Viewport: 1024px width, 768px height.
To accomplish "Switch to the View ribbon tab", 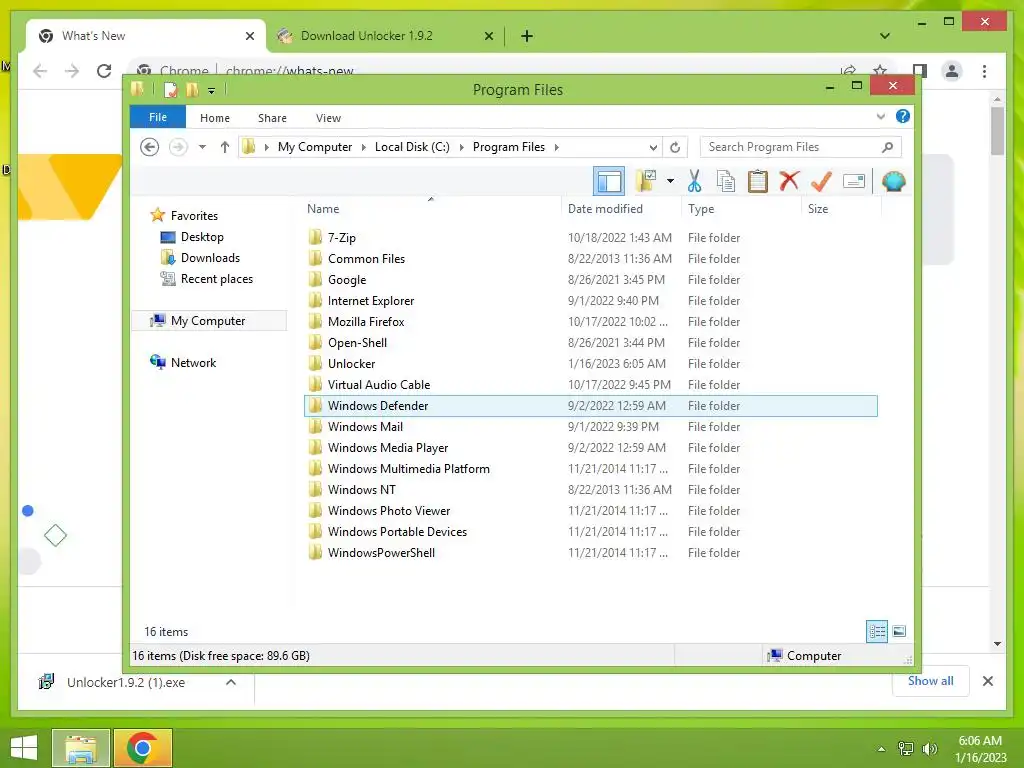I will click(x=328, y=118).
